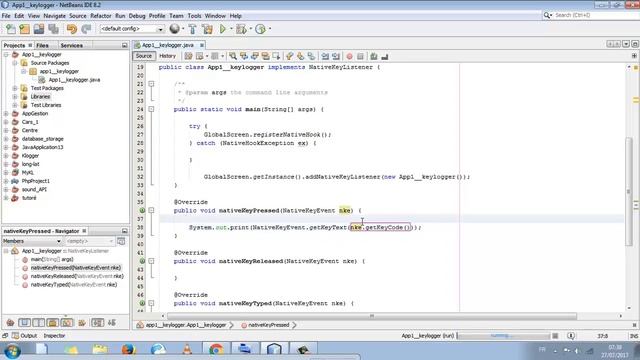Switch to the Services tab

(x=71, y=45)
